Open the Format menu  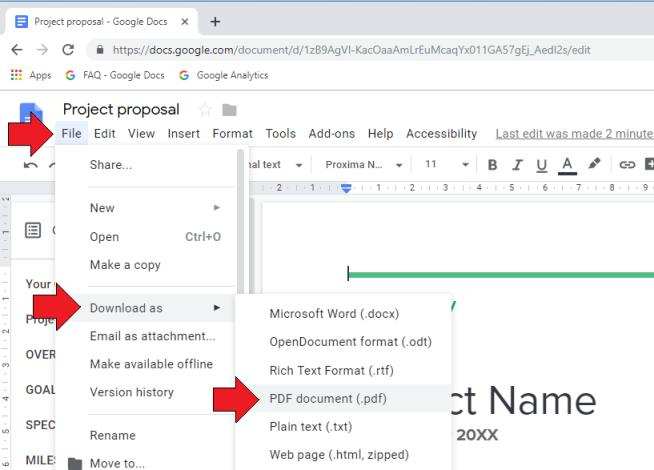[232, 133]
